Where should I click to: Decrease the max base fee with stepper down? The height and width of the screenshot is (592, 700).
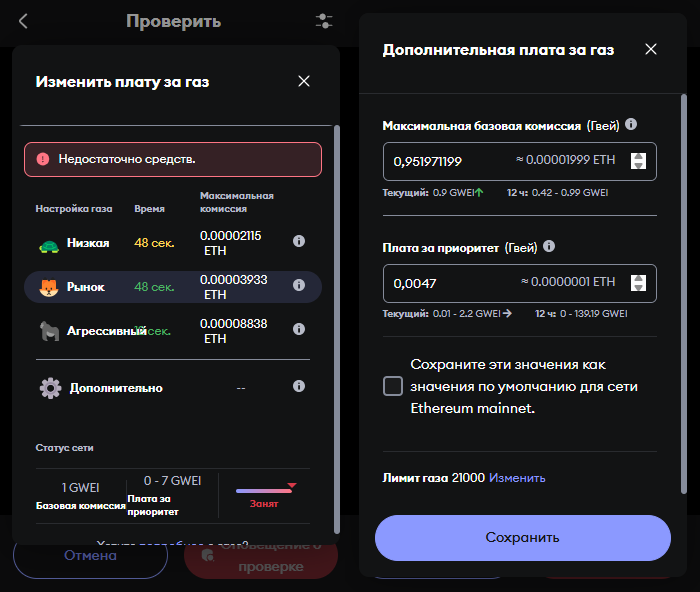638,165
